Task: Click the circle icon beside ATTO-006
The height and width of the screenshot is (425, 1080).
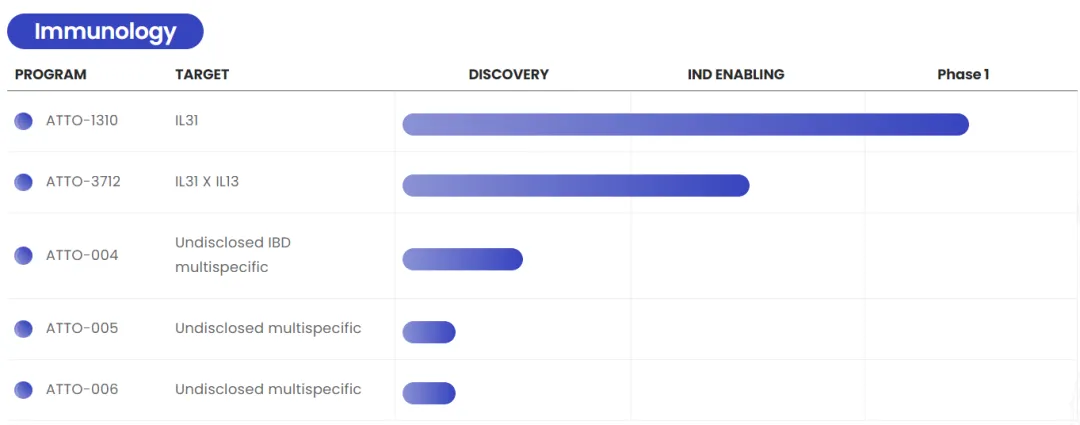Action: pyautogui.click(x=23, y=390)
